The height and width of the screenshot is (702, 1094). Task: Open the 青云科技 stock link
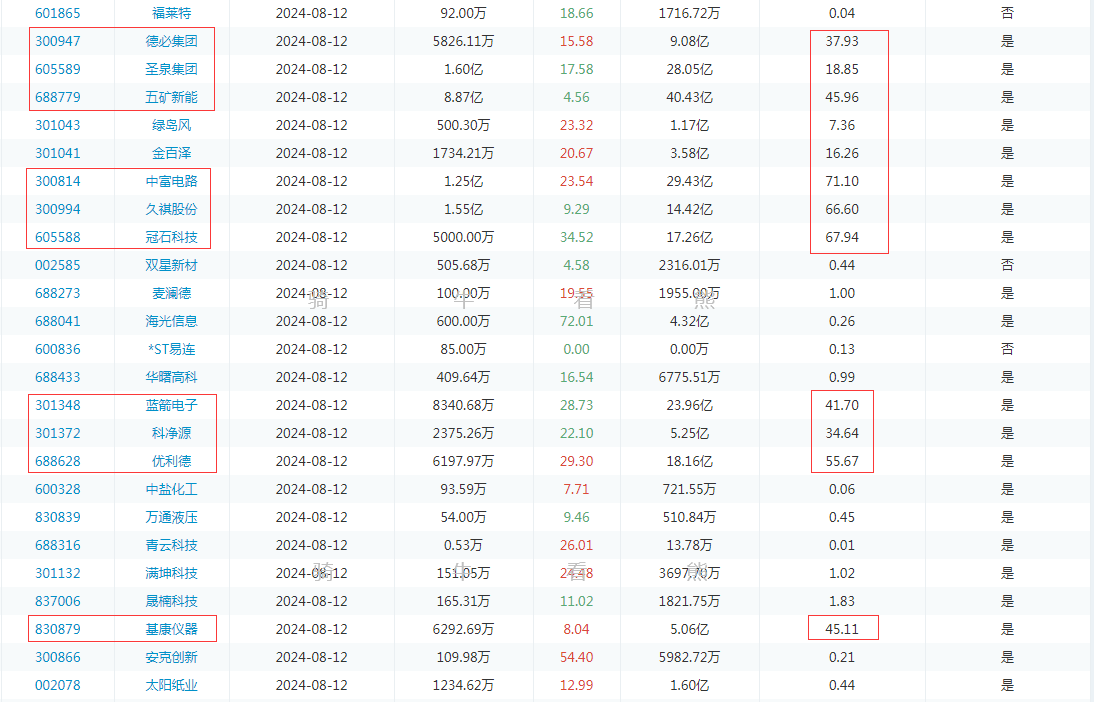pyautogui.click(x=172, y=545)
